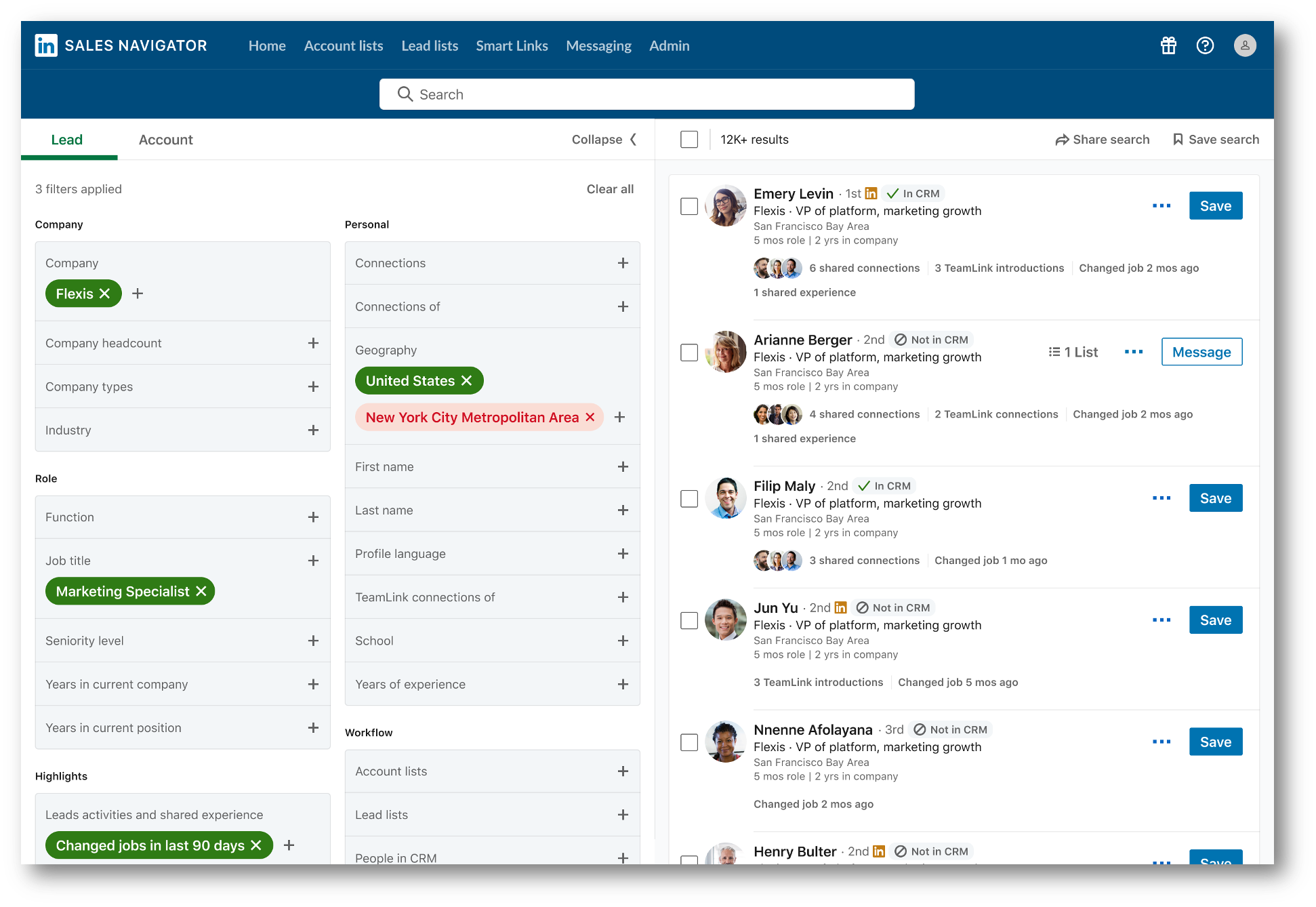Screen dimensions: 1316x907
Task: Click Emery Levin's LinkedIn premium badge
Action: click(871, 193)
